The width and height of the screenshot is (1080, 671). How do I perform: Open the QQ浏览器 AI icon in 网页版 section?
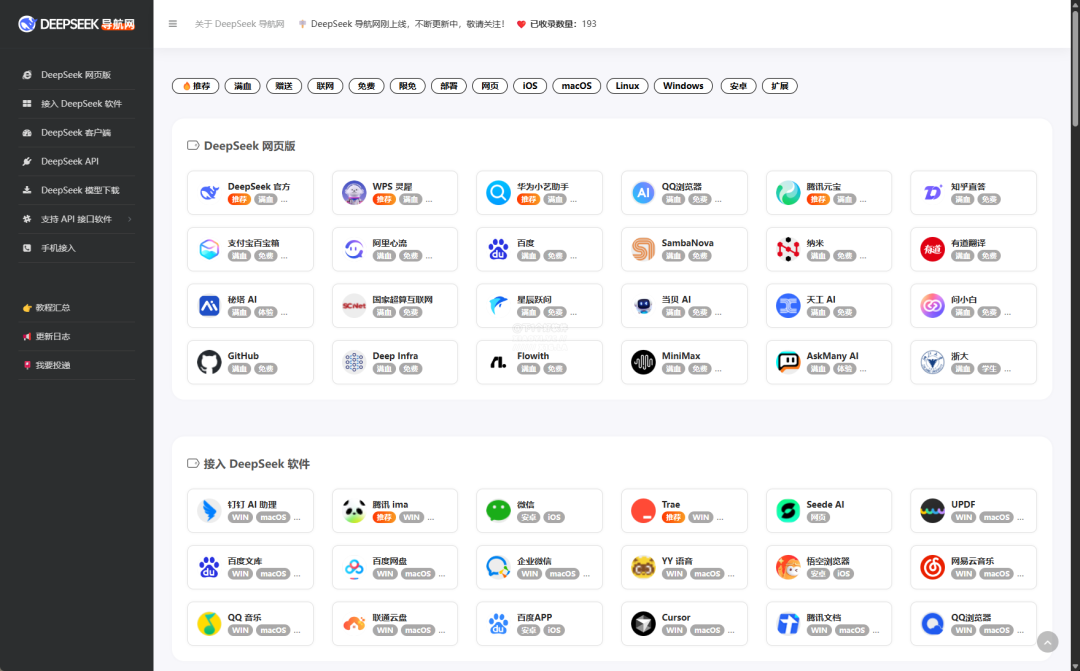(x=643, y=192)
